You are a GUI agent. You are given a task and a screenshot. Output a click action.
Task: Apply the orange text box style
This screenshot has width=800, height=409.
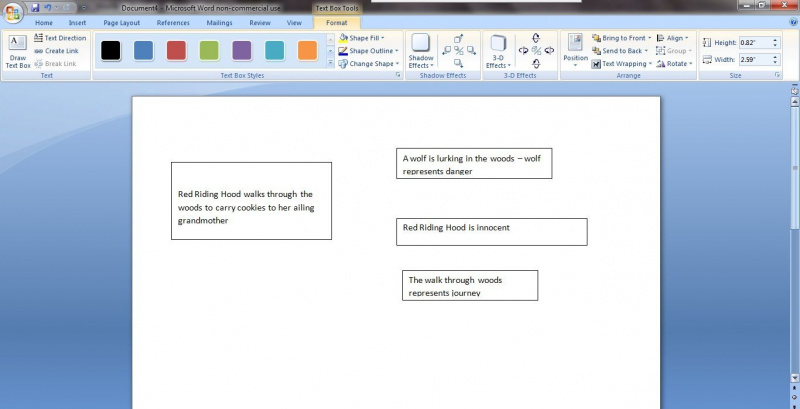point(307,50)
